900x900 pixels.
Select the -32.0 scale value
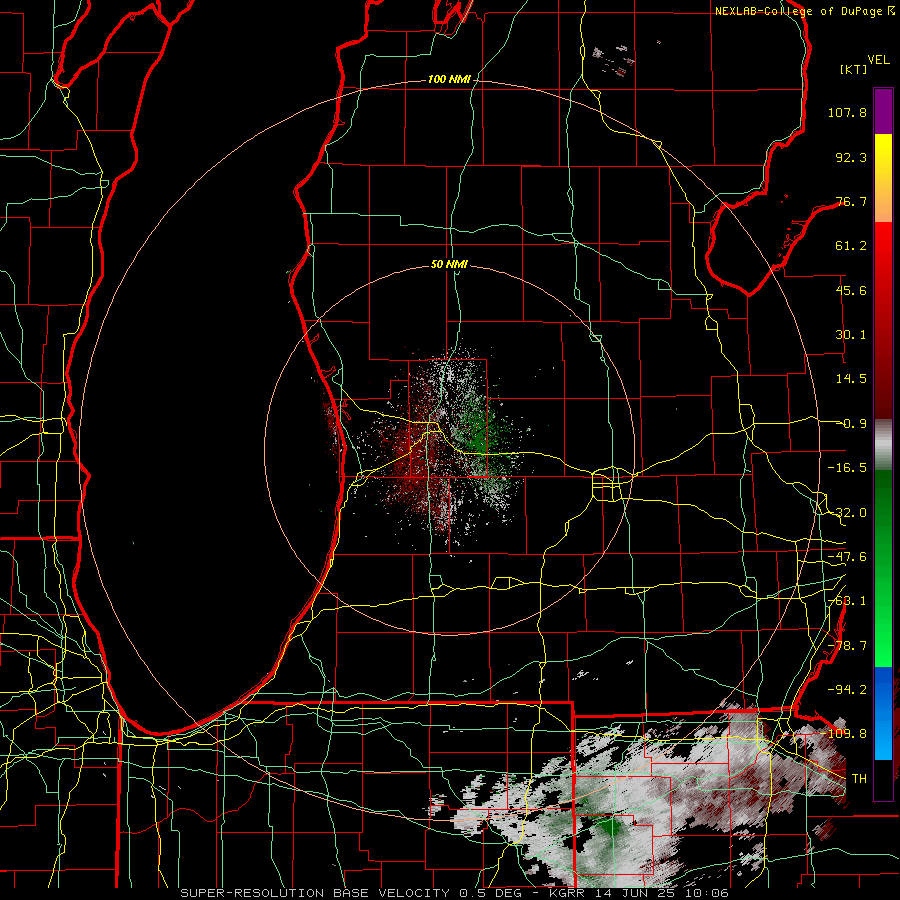(847, 513)
